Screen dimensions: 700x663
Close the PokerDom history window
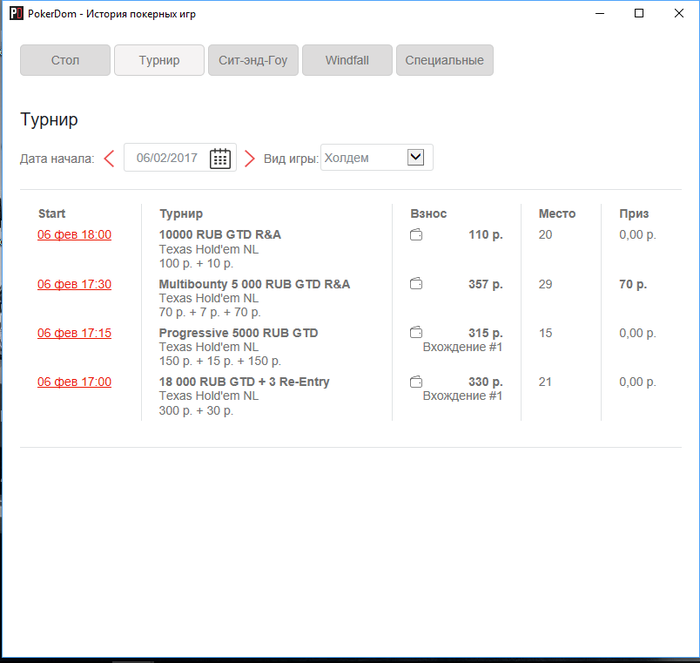(x=679, y=13)
